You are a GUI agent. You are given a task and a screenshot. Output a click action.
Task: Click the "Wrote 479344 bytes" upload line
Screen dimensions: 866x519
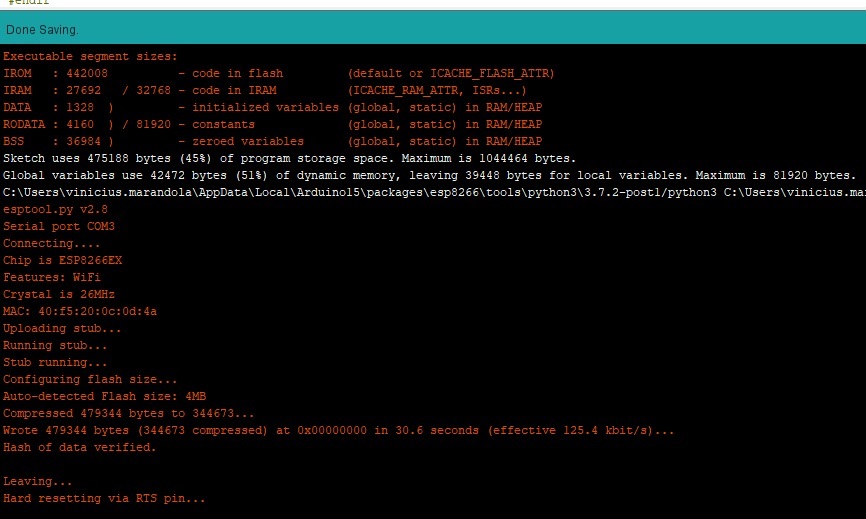(x=338, y=430)
